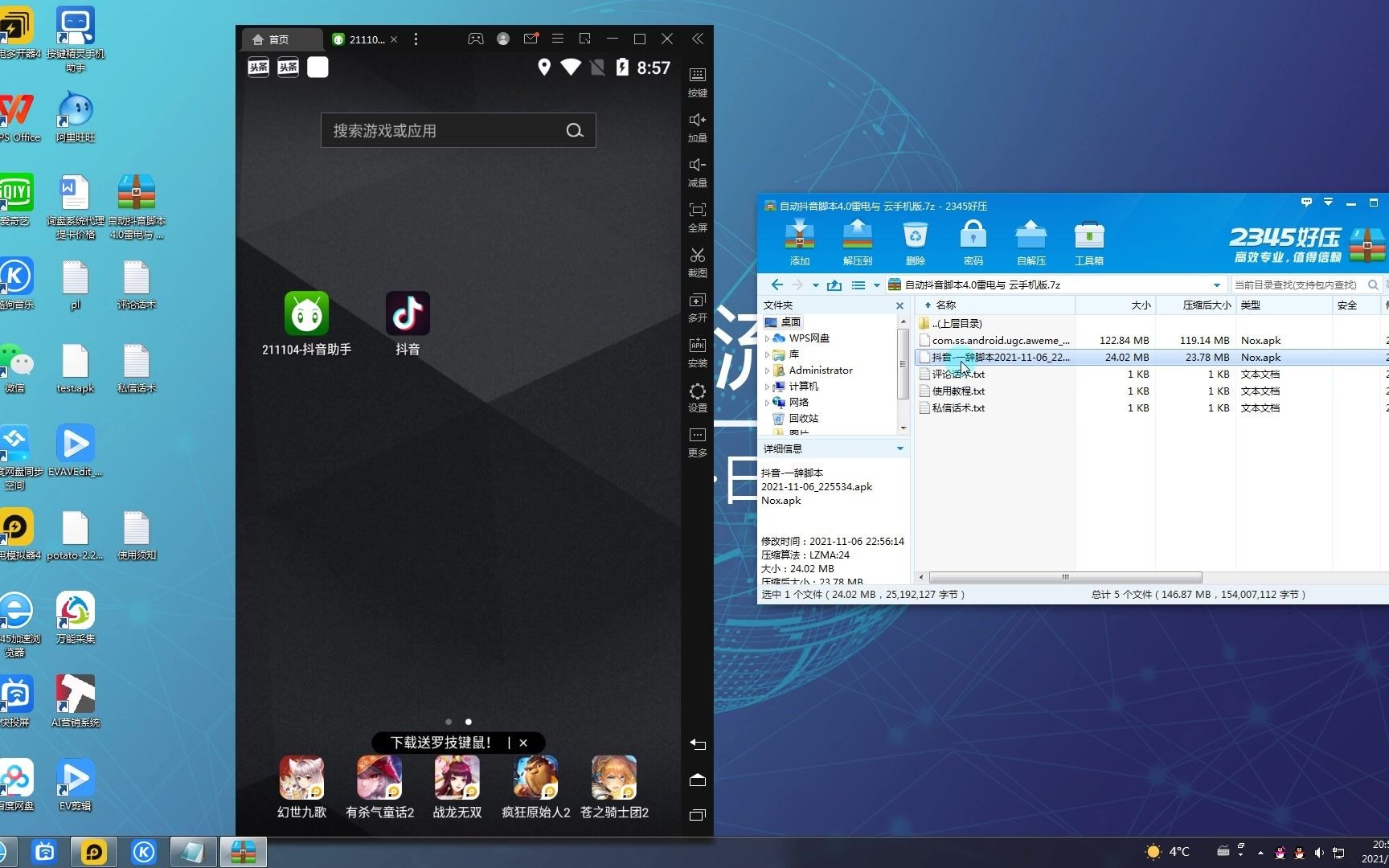Open the account avatar icon in emulator title bar
Image resolution: width=1389 pixels, height=868 pixels.
click(503, 39)
